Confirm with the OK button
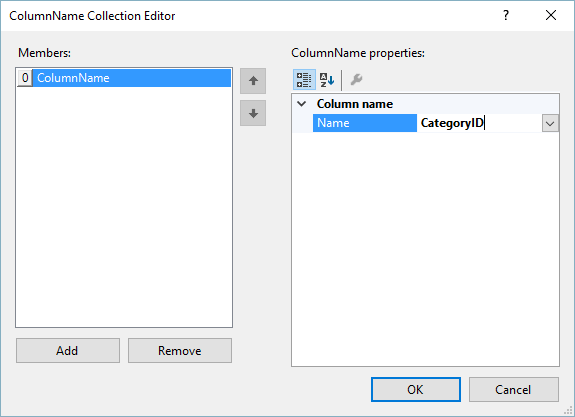This screenshot has height=417, width=575. [415, 389]
